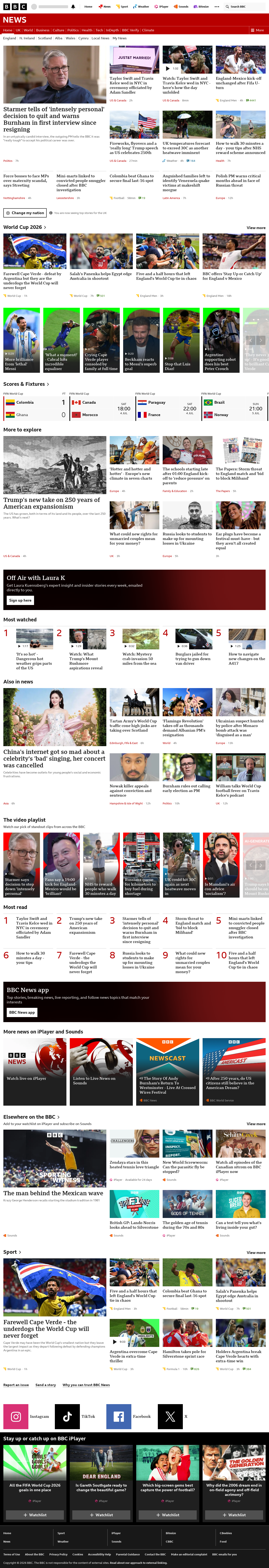
Task: Expand the Elsewhere on the BBC heading
Action: pos(32,1117)
